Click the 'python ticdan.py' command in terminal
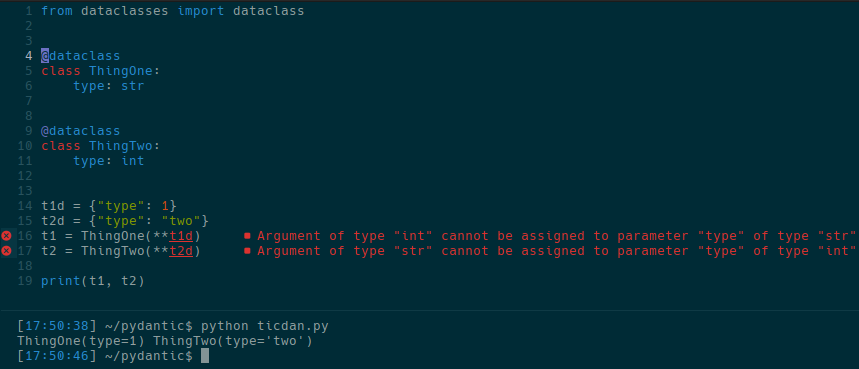This screenshot has height=369, width=859. tap(265, 326)
